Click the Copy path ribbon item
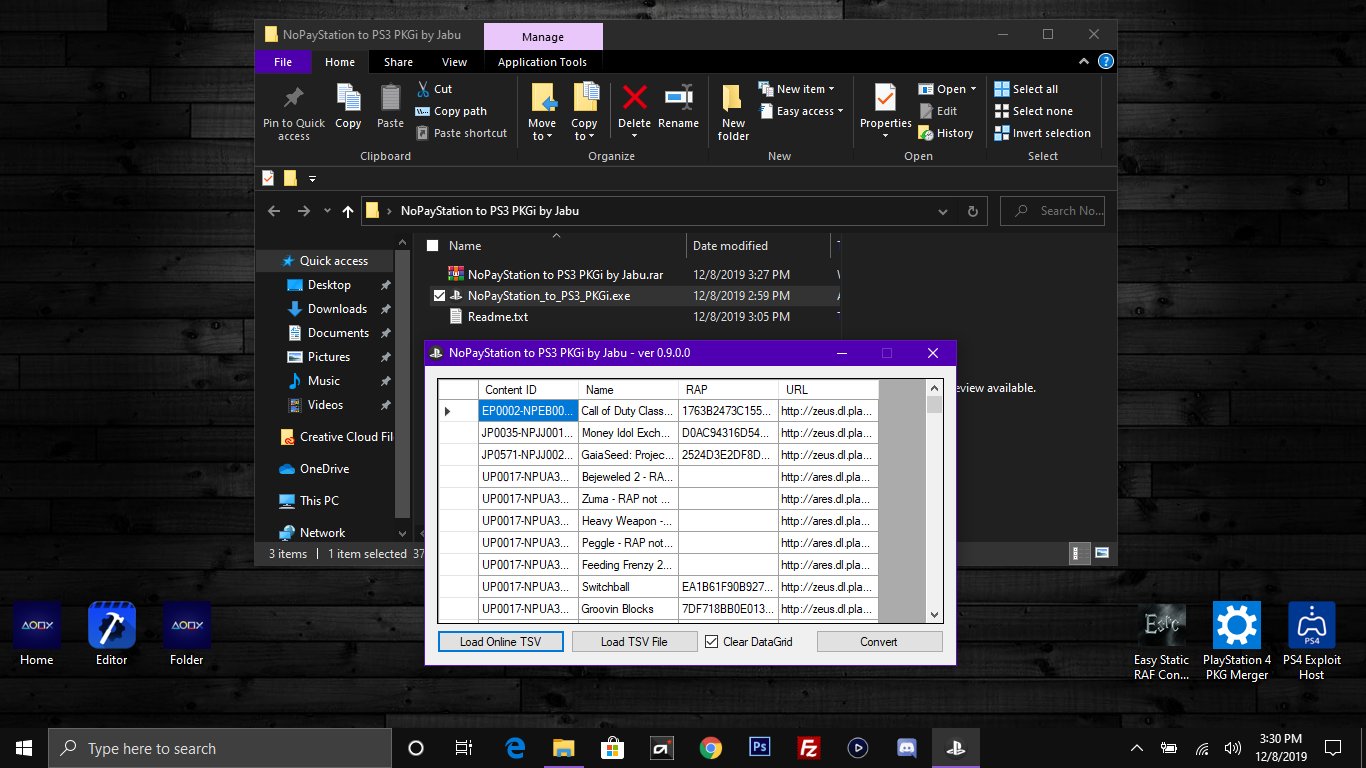This screenshot has width=1366, height=768. [451, 111]
